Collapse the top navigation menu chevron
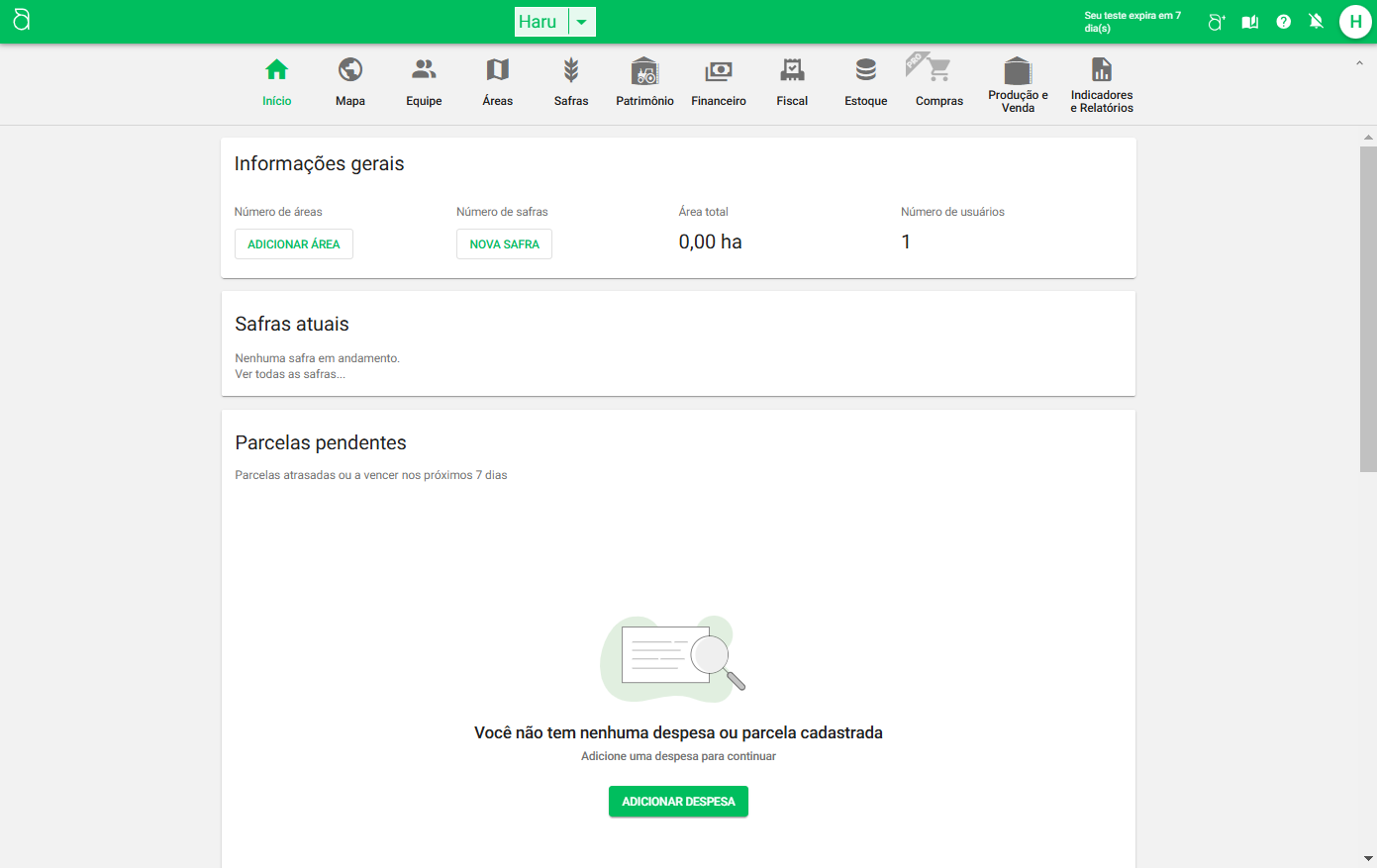The image size is (1377, 868). [1359, 63]
